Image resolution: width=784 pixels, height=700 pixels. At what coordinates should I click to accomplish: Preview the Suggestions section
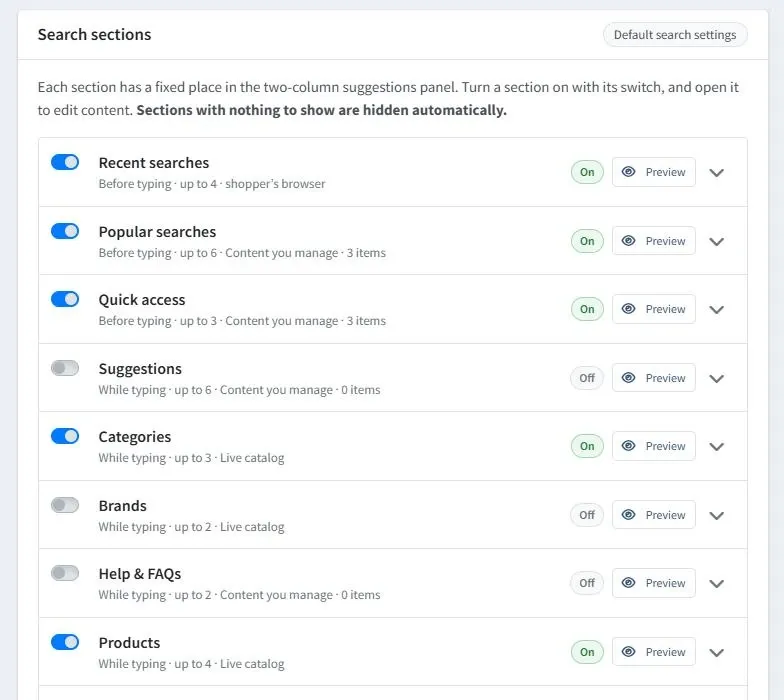(x=654, y=378)
